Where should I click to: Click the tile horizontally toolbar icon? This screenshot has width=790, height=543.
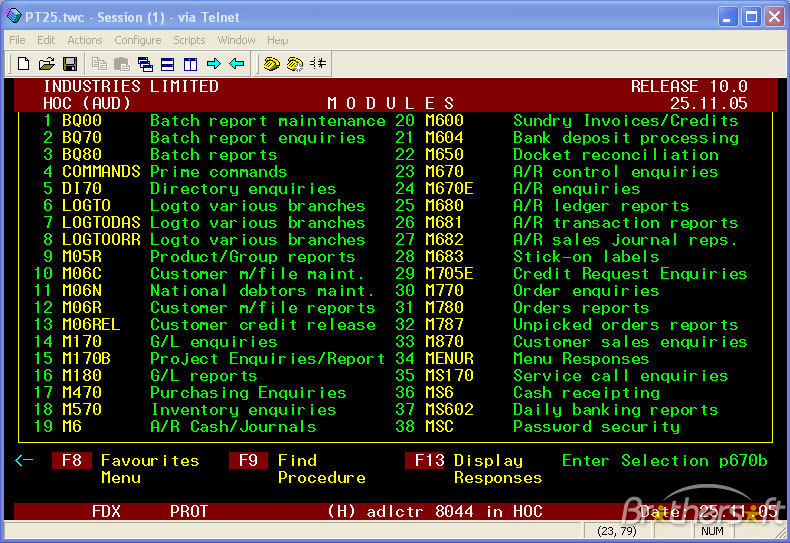click(167, 64)
